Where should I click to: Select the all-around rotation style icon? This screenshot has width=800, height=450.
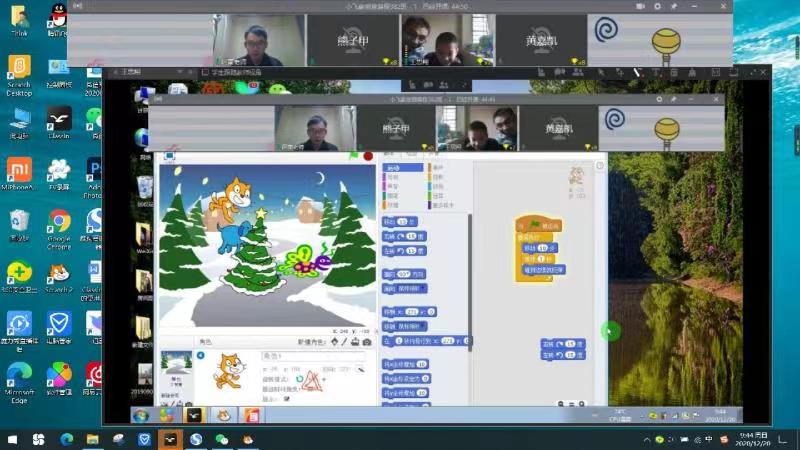[299, 379]
